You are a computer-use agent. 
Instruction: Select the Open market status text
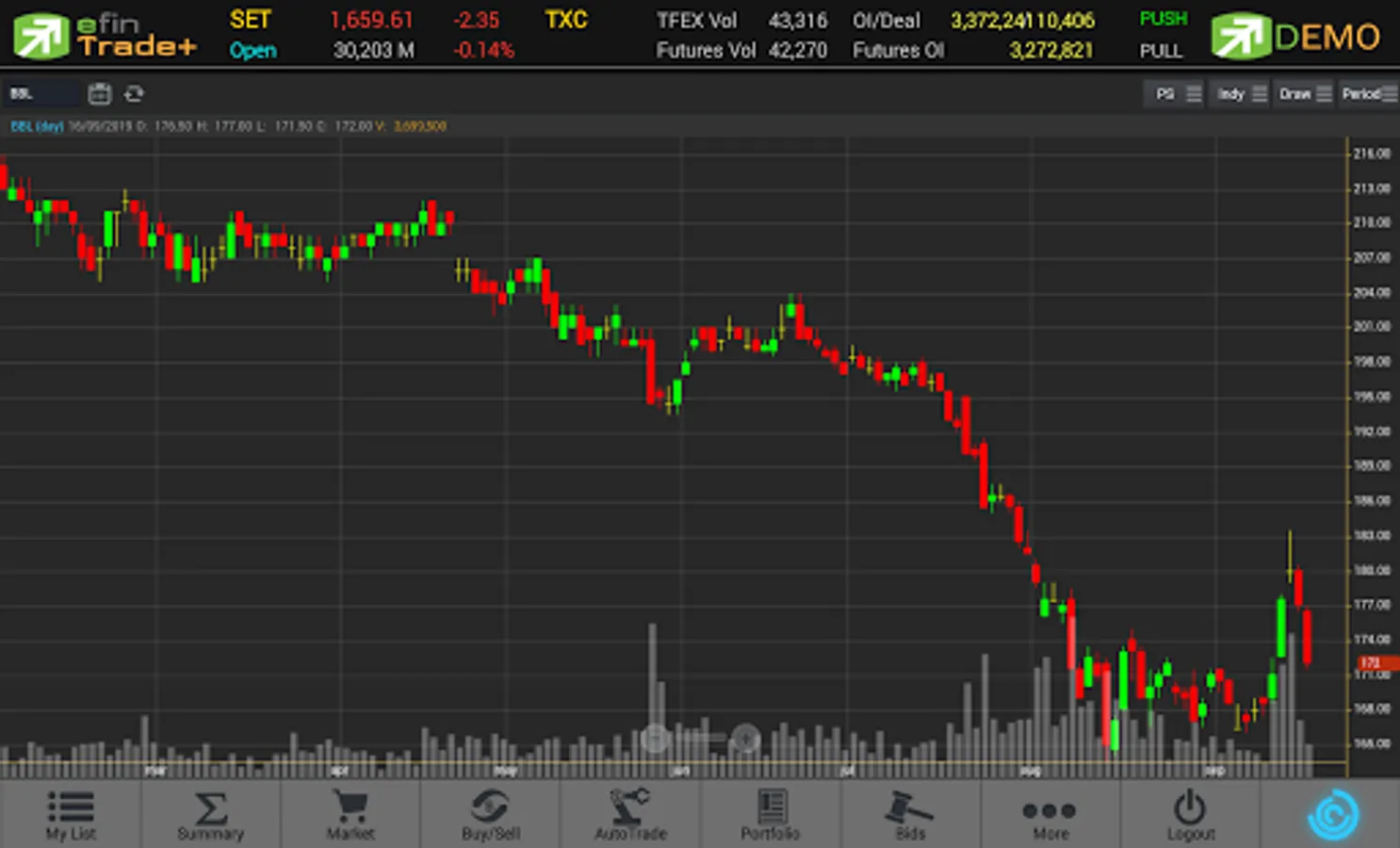(252, 50)
